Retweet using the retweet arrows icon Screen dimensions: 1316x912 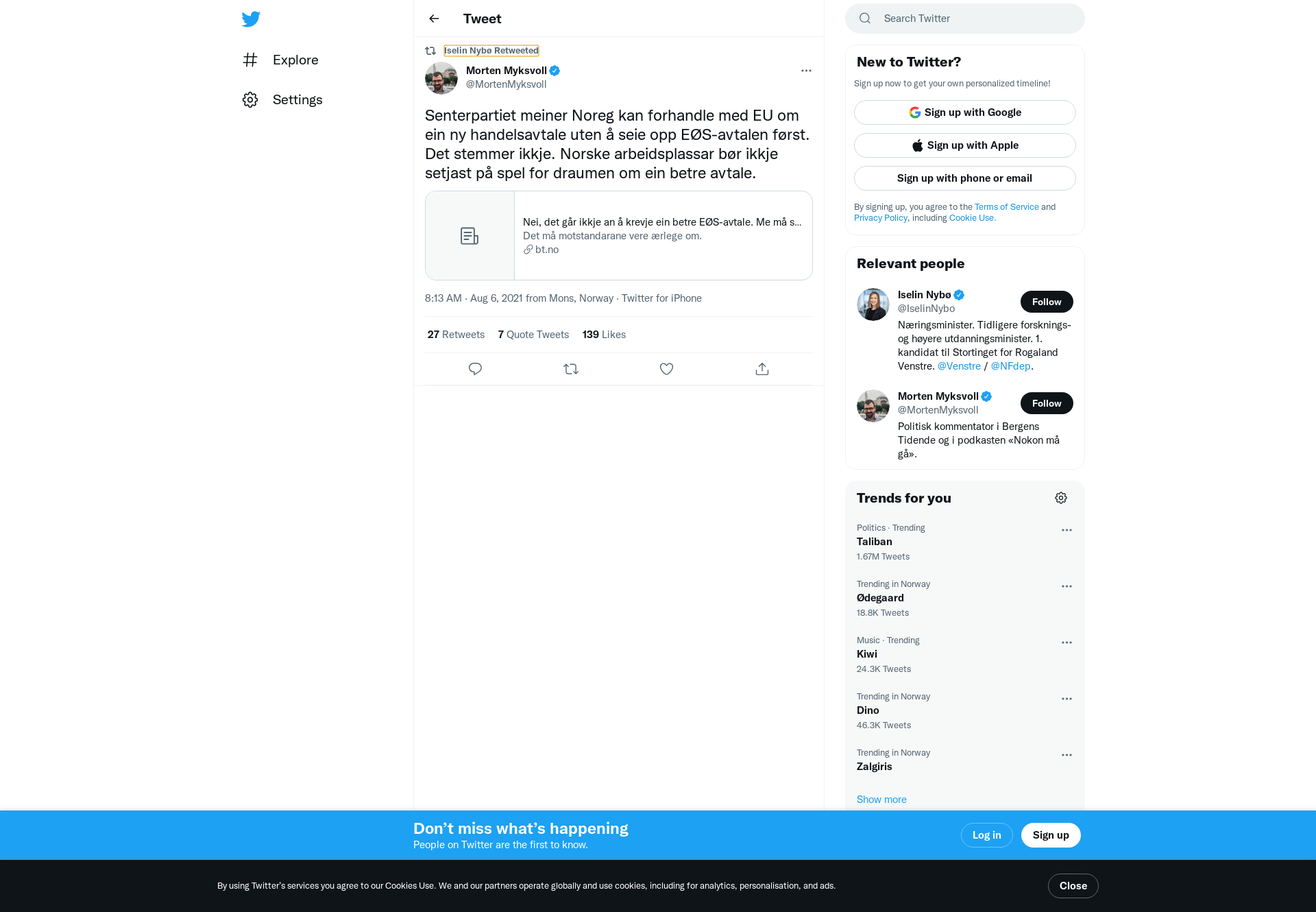[571, 369]
